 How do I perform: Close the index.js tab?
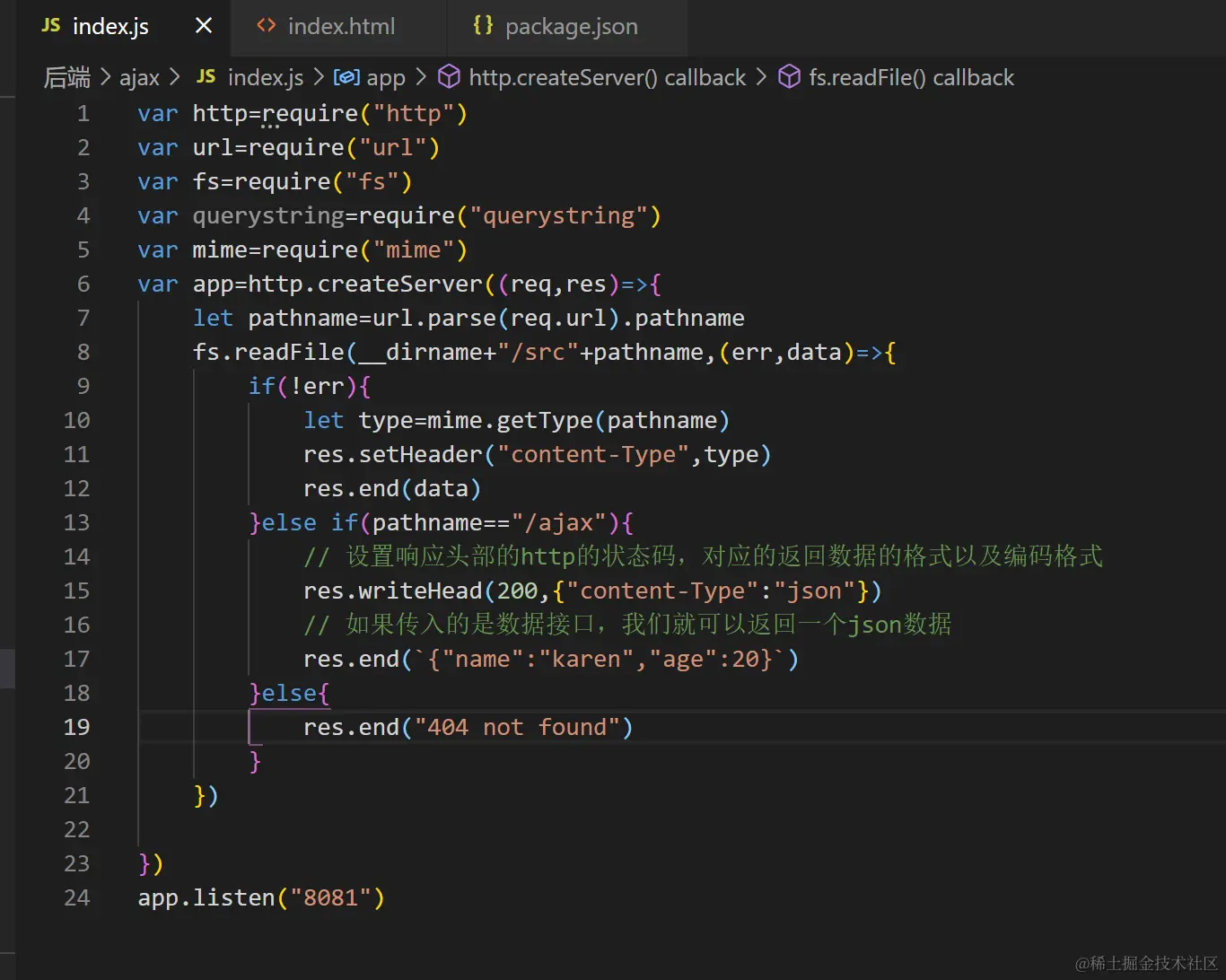pos(204,26)
